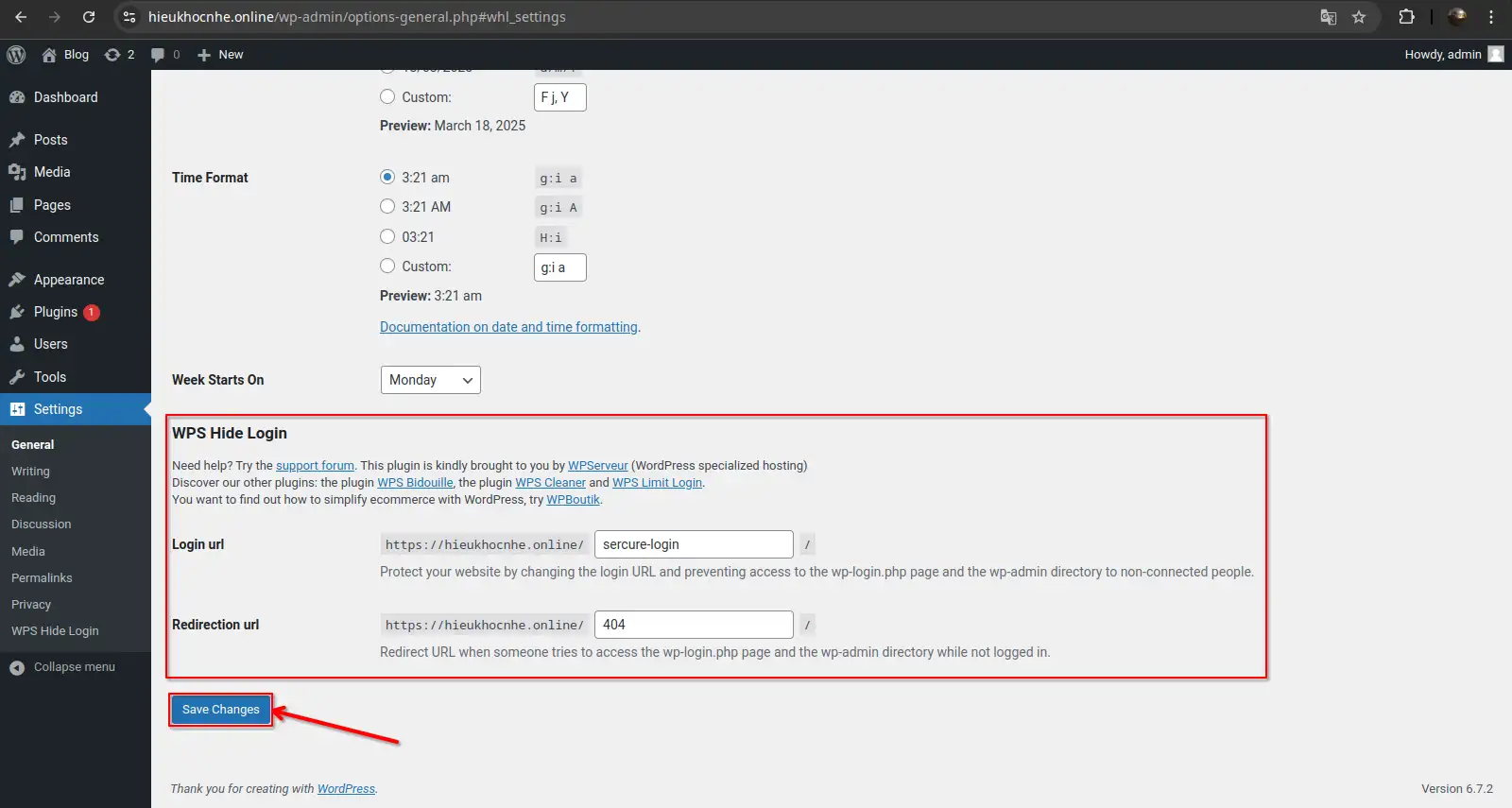The height and width of the screenshot is (808, 1512).
Task: Open the WPS Limit Login link
Action: point(657,483)
